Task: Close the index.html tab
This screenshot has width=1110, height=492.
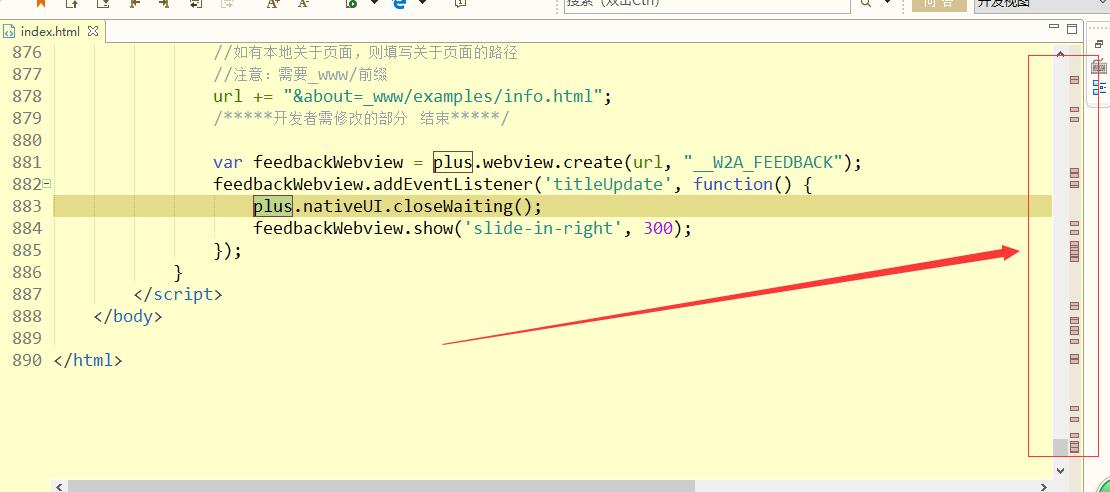Action: tap(93, 31)
